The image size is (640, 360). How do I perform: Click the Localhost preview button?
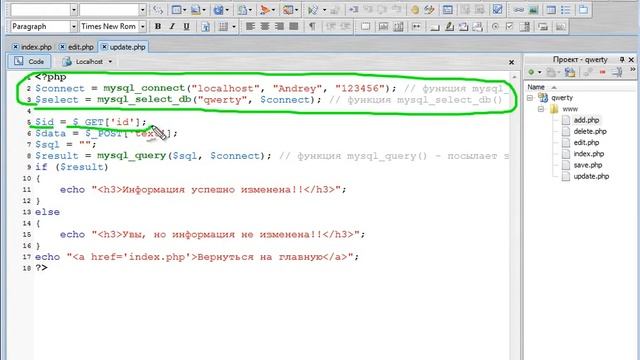pyautogui.click(x=87, y=62)
